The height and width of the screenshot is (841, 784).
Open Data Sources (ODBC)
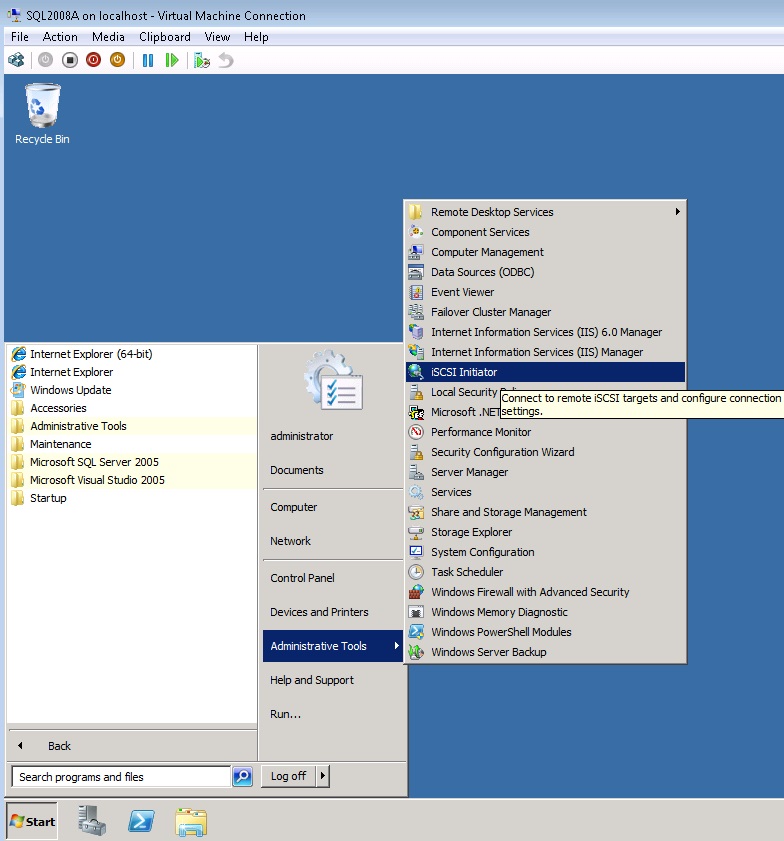tap(545, 272)
